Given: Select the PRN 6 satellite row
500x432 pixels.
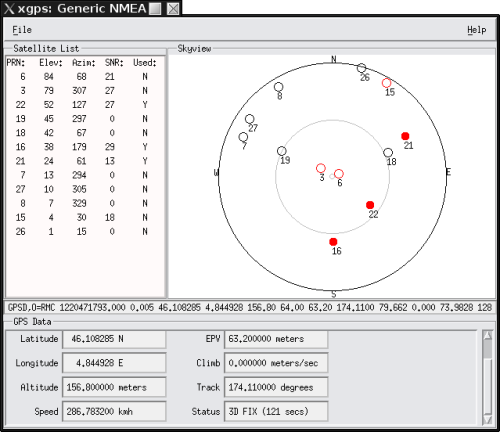Looking at the screenshot, I should (85, 77).
